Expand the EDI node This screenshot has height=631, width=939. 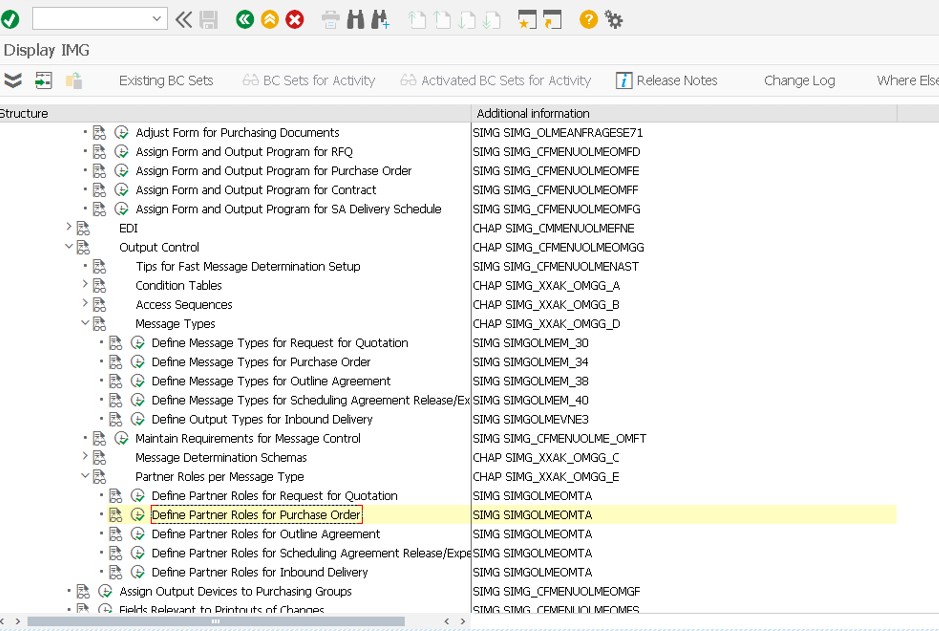coord(69,227)
